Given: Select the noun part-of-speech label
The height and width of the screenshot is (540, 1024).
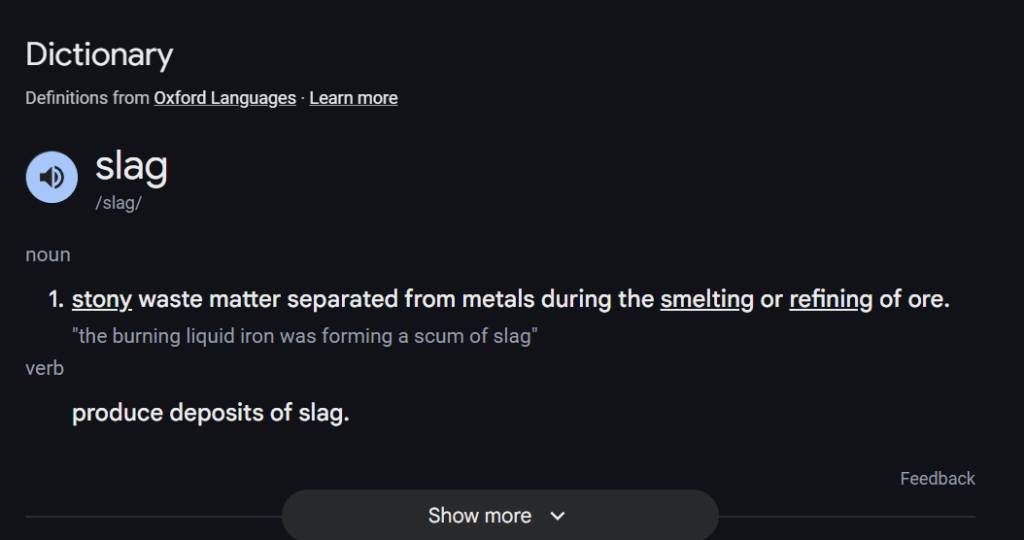Looking at the screenshot, I should pos(48,255).
